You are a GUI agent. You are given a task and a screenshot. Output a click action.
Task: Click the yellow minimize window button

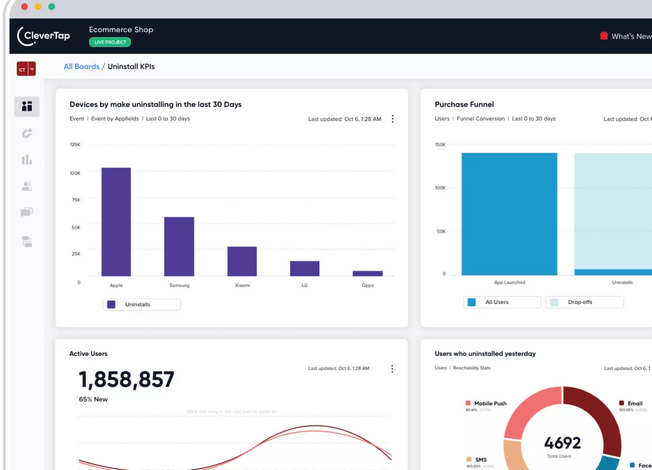(x=38, y=7)
